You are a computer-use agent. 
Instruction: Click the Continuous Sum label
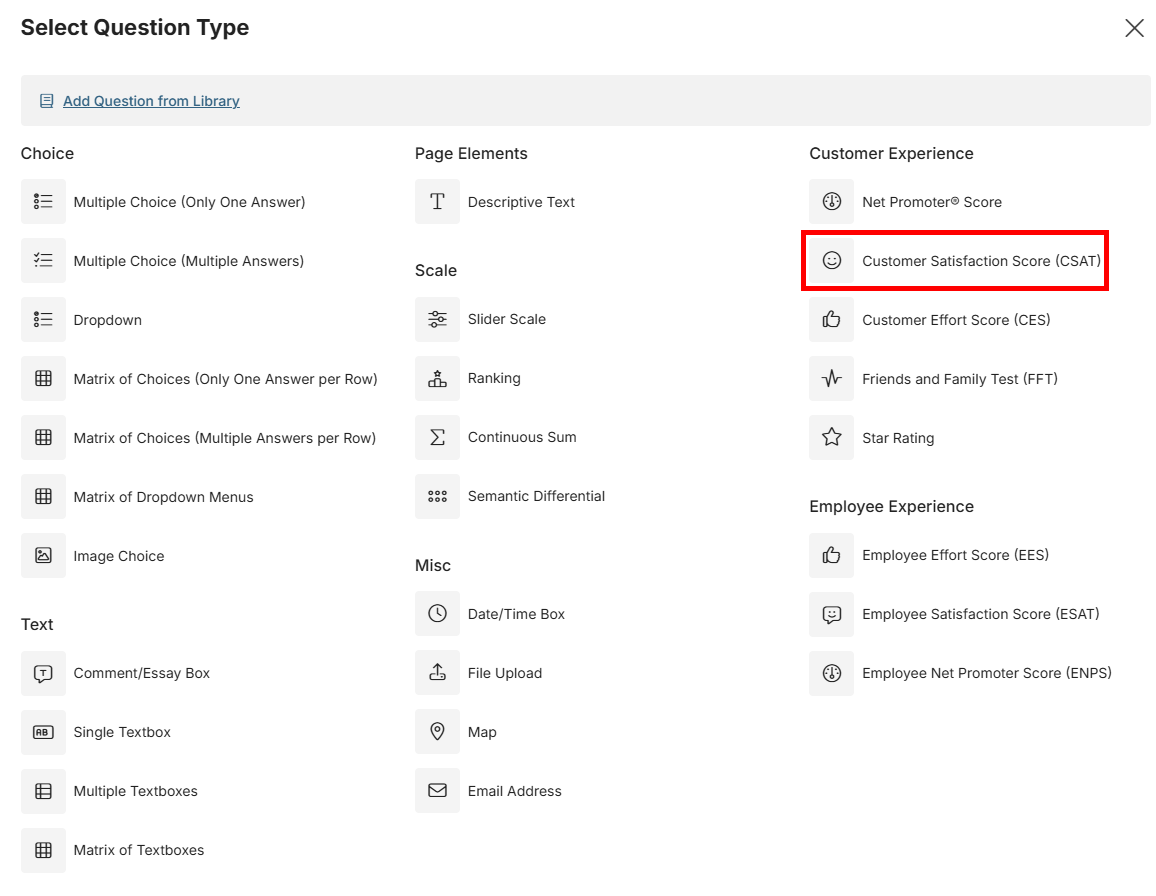click(522, 437)
